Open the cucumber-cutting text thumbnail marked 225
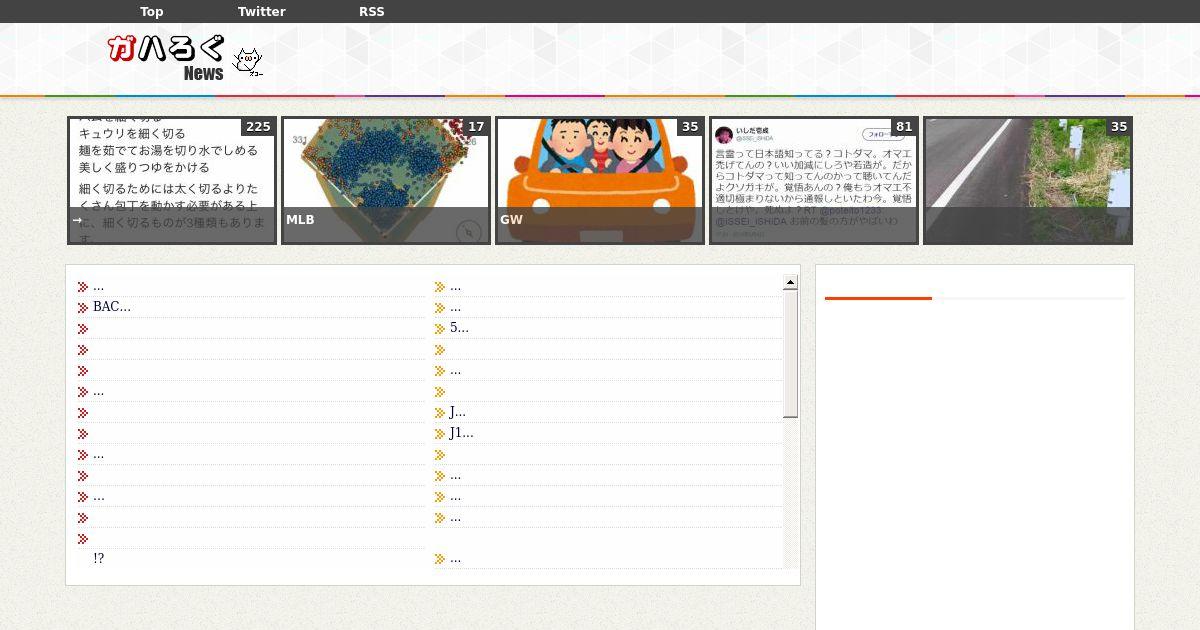This screenshot has height=630, width=1200. click(172, 181)
